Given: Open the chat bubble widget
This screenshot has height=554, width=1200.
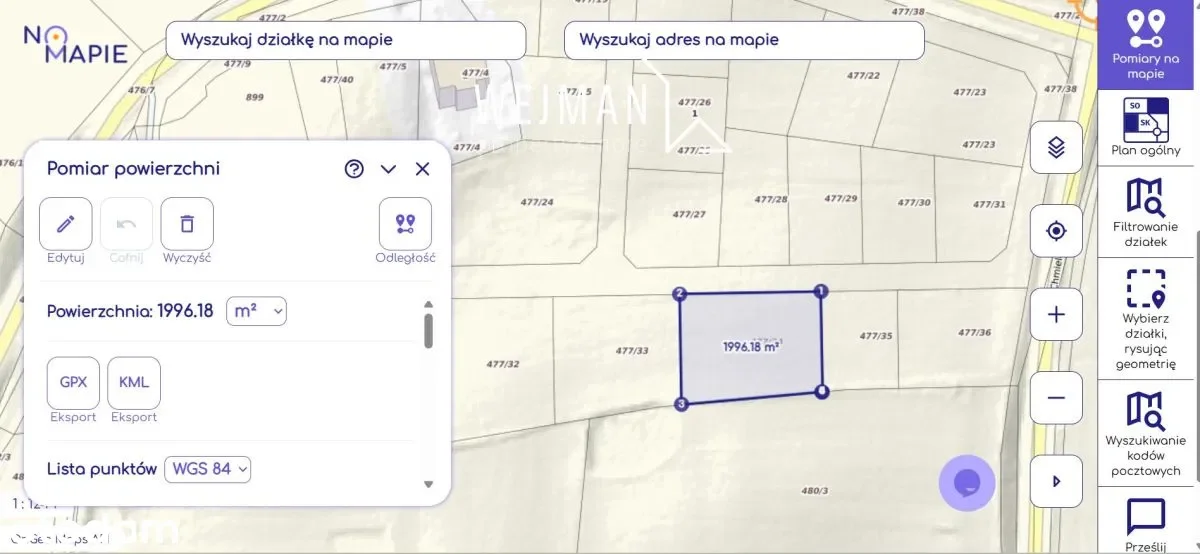Looking at the screenshot, I should click(967, 483).
